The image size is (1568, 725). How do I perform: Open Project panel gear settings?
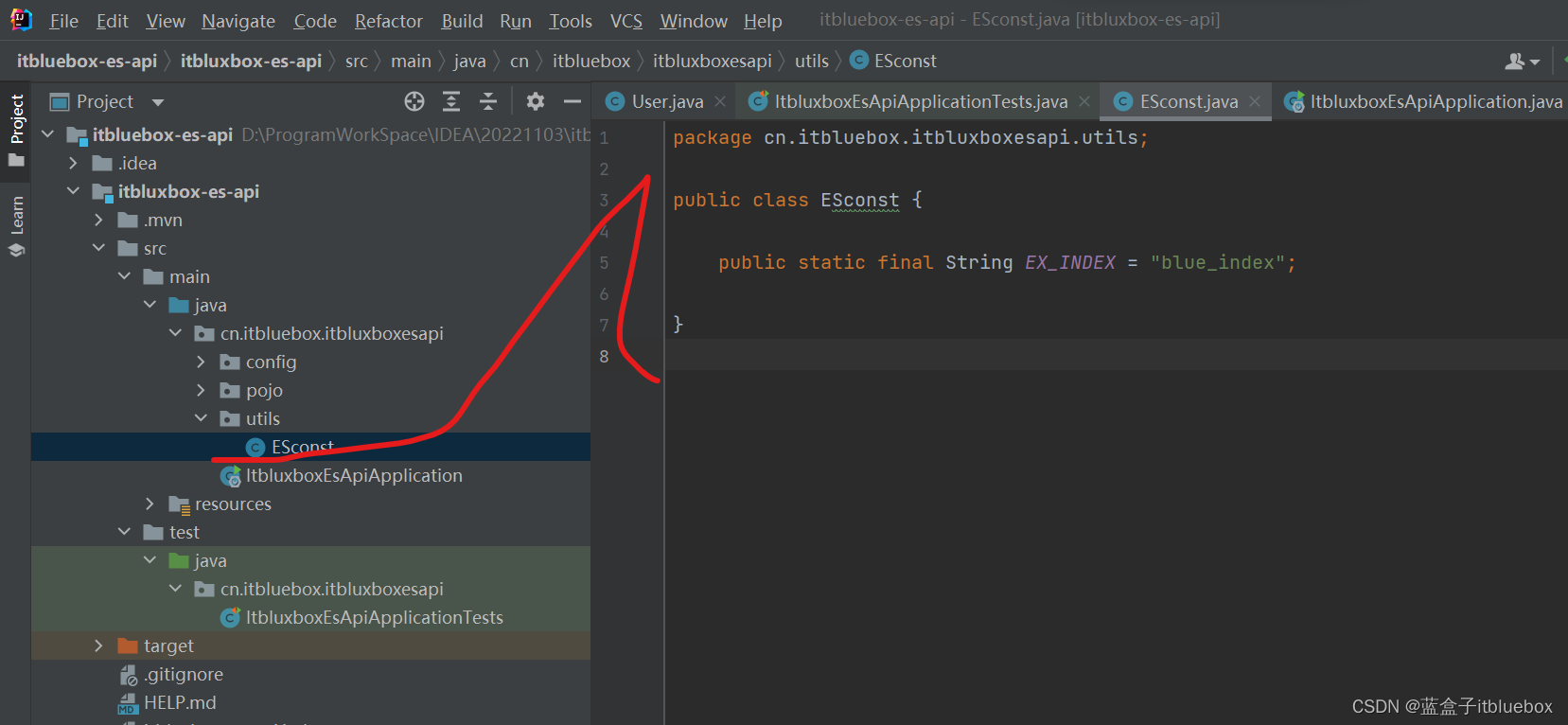click(x=536, y=101)
